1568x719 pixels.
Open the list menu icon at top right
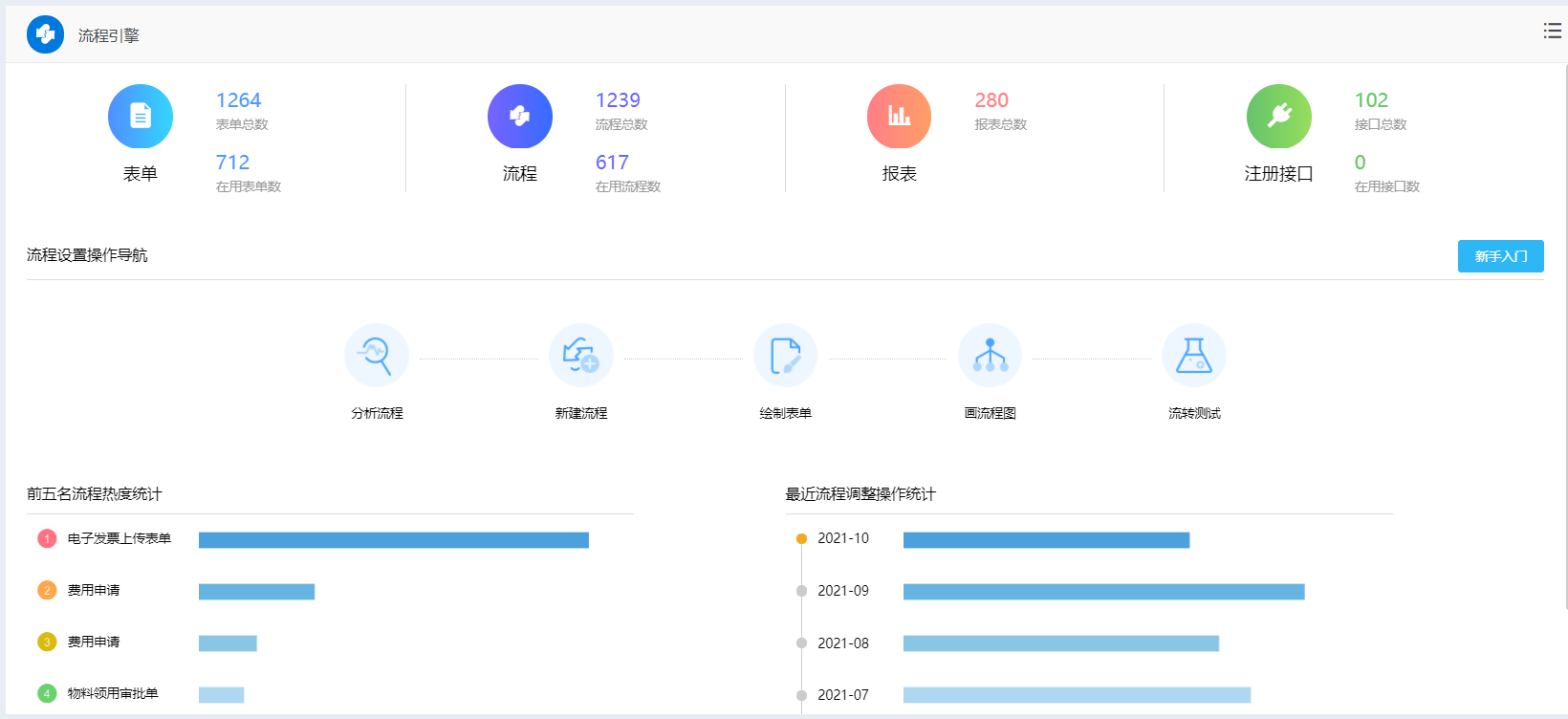(x=1553, y=31)
